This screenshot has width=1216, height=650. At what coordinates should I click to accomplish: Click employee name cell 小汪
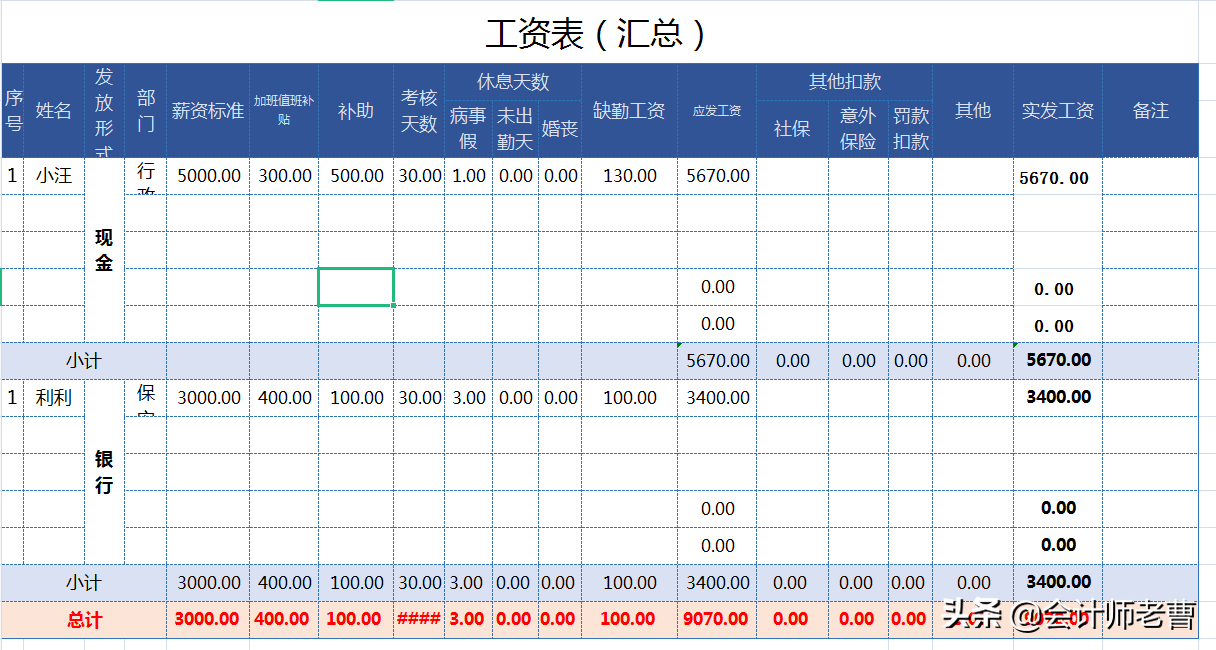point(55,173)
